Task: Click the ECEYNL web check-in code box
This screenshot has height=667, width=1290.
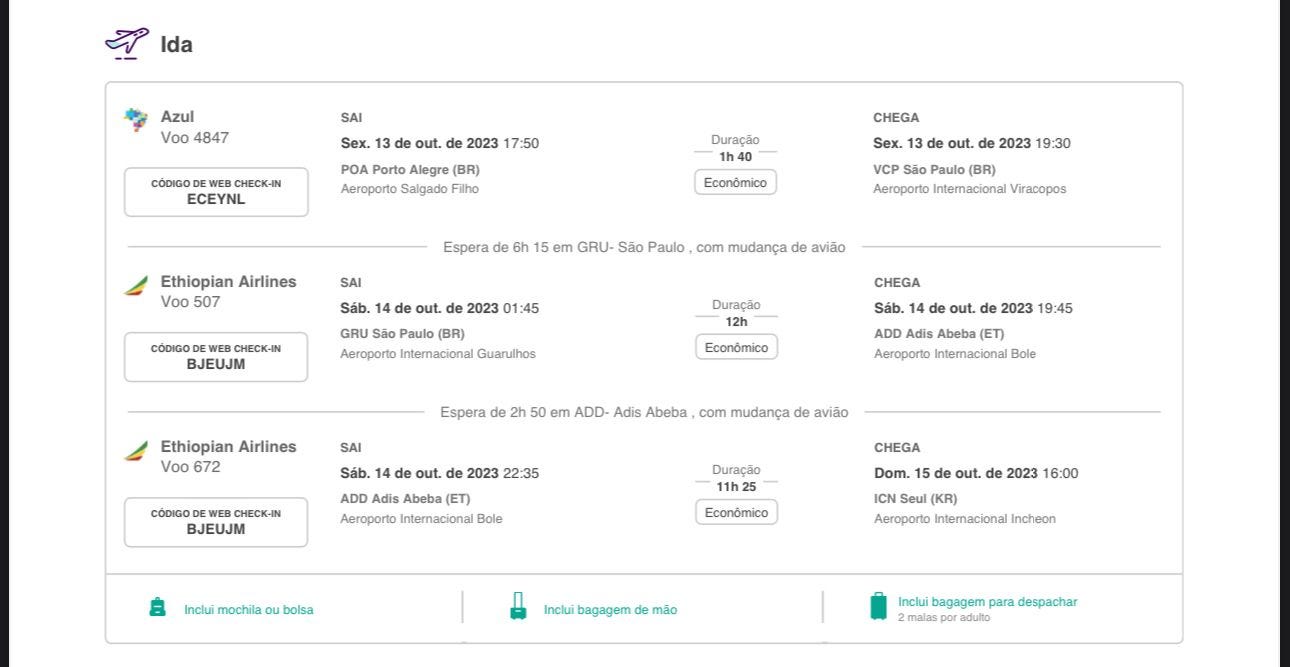Action: [x=216, y=192]
